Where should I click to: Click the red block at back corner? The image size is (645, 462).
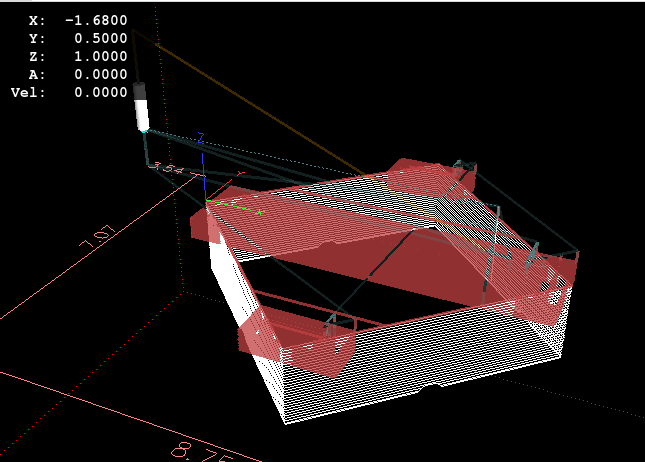click(x=425, y=175)
